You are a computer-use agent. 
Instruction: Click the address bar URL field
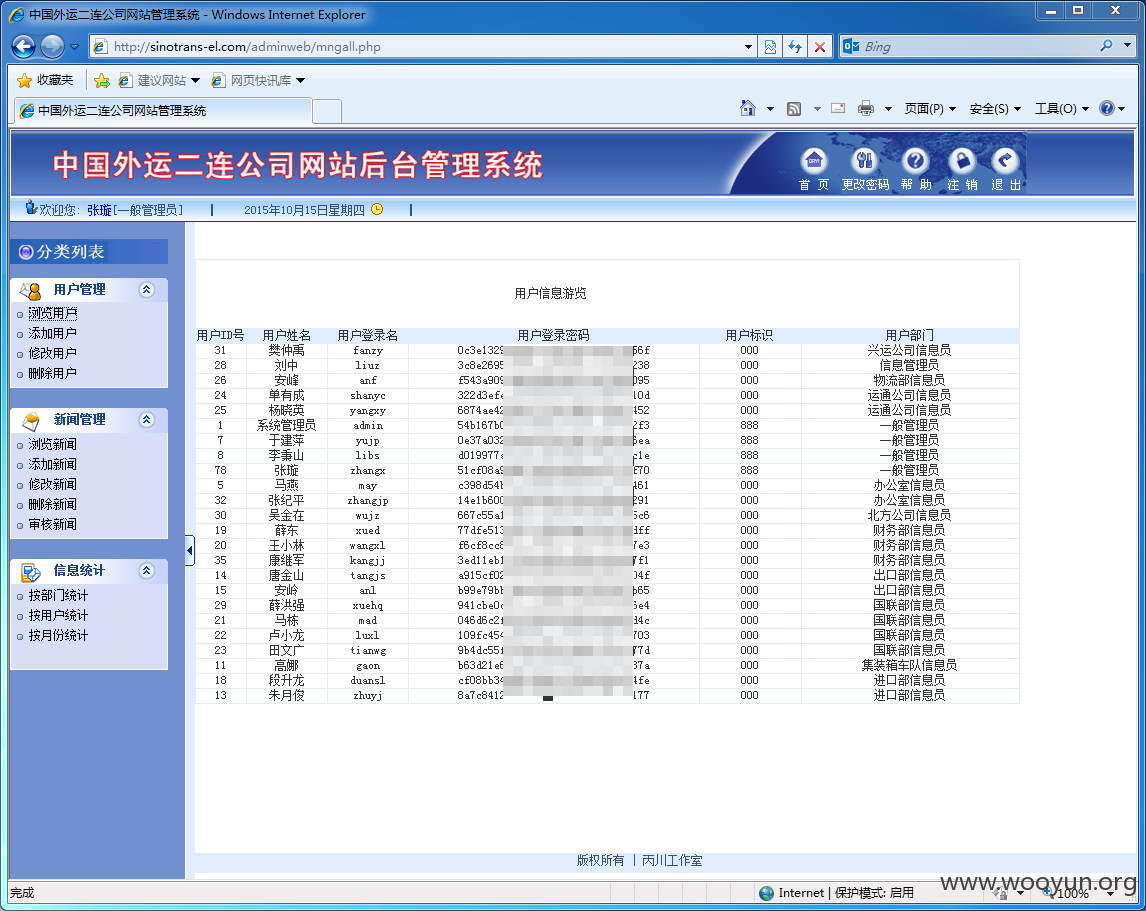(424, 47)
